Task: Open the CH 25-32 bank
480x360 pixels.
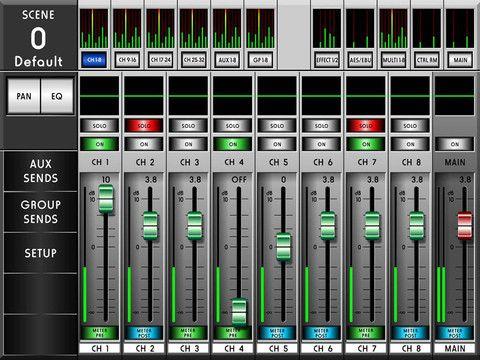Action: tap(194, 60)
